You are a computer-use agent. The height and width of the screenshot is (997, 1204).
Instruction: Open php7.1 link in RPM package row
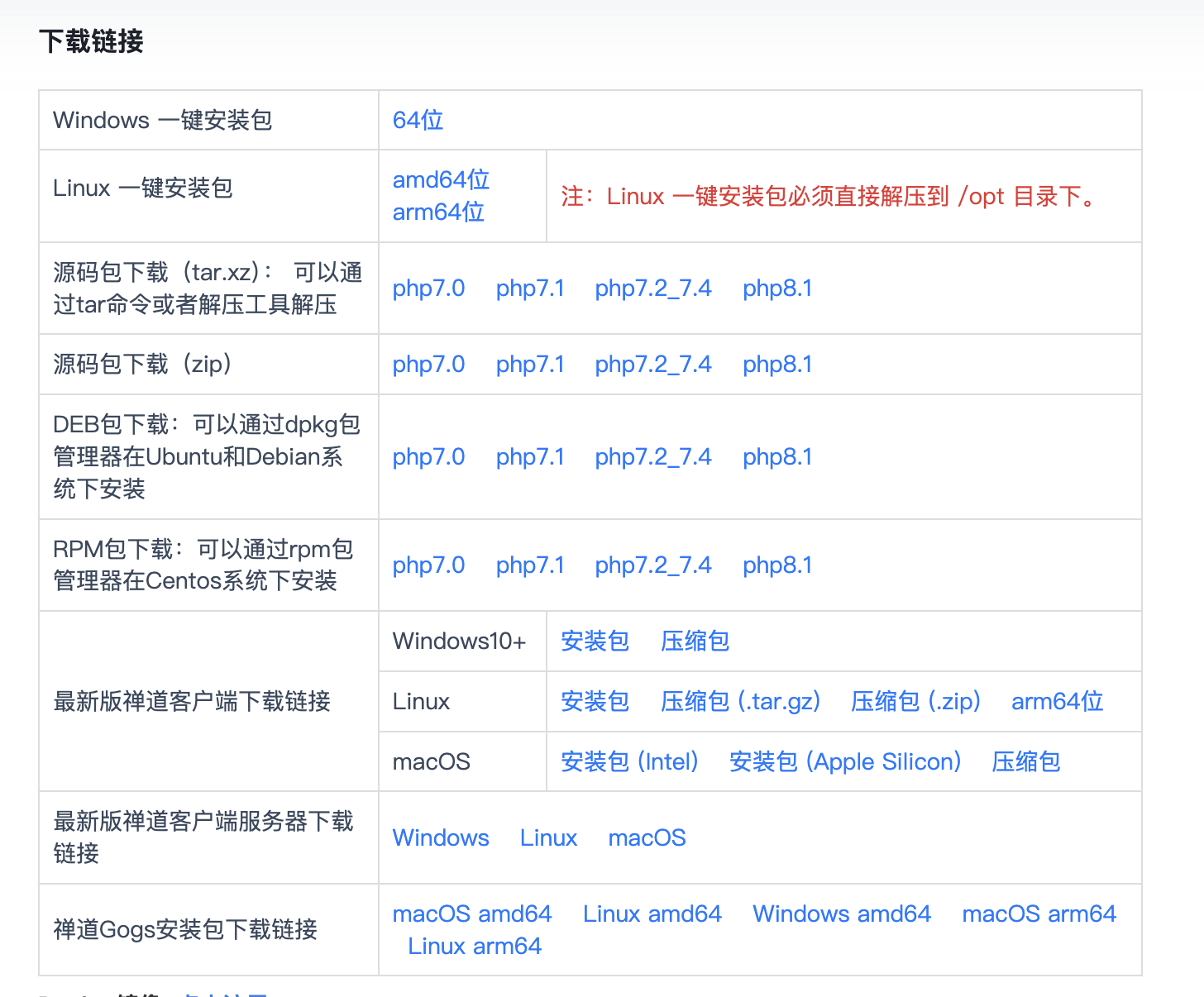[x=530, y=565]
